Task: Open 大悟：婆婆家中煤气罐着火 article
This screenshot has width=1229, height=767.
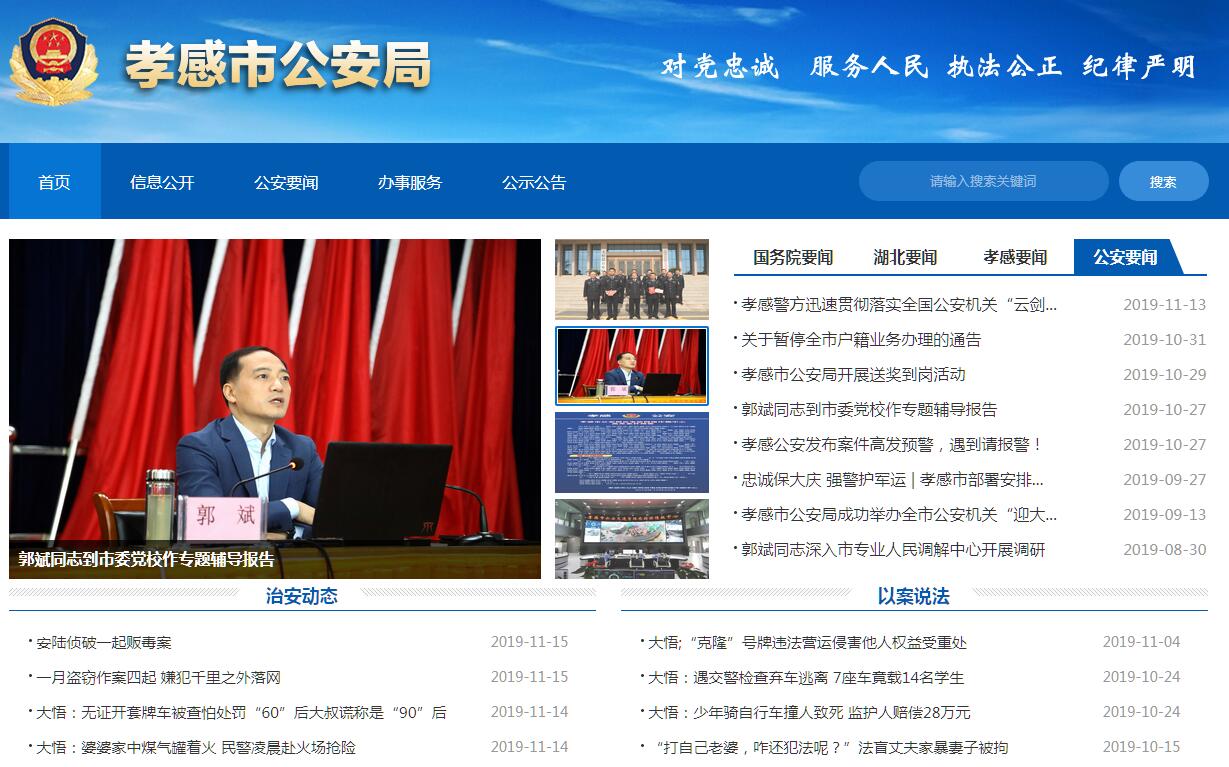Action: 196,747
